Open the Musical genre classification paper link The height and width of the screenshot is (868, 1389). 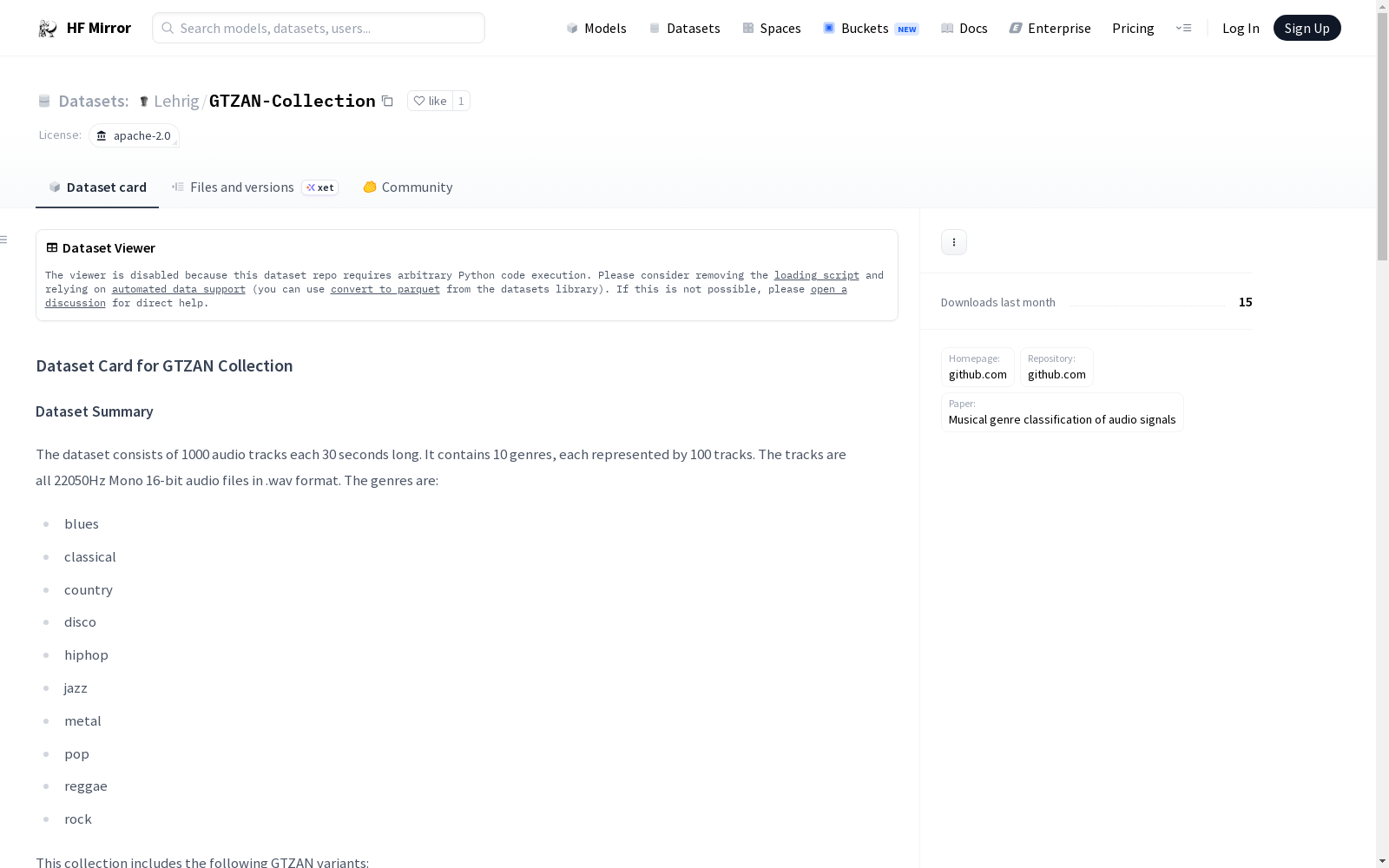coord(1062,412)
